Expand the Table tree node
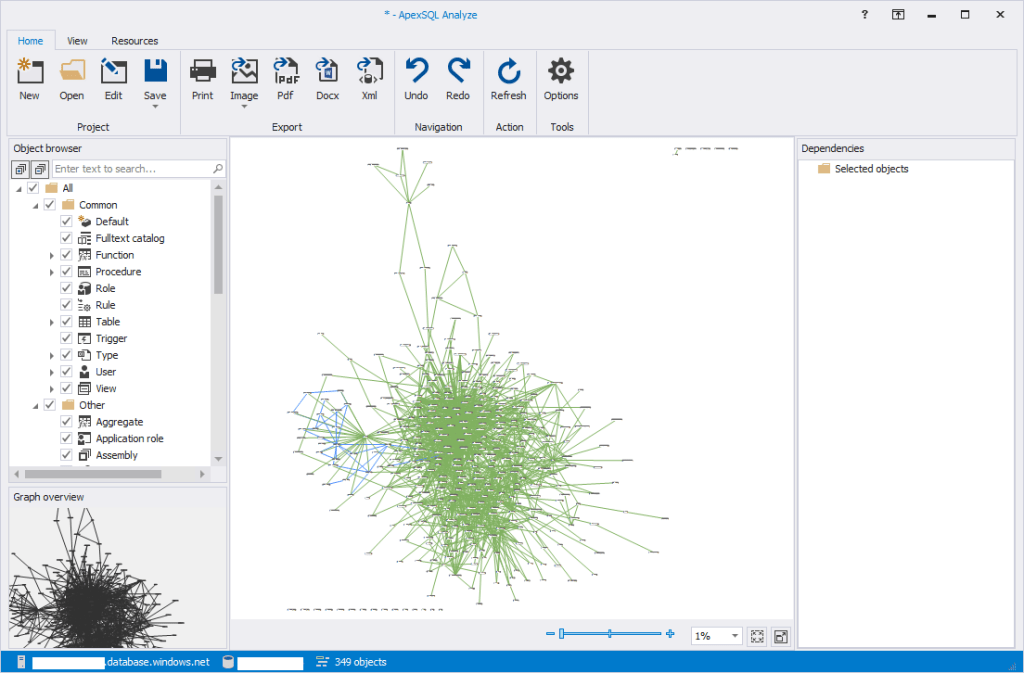 pos(52,322)
